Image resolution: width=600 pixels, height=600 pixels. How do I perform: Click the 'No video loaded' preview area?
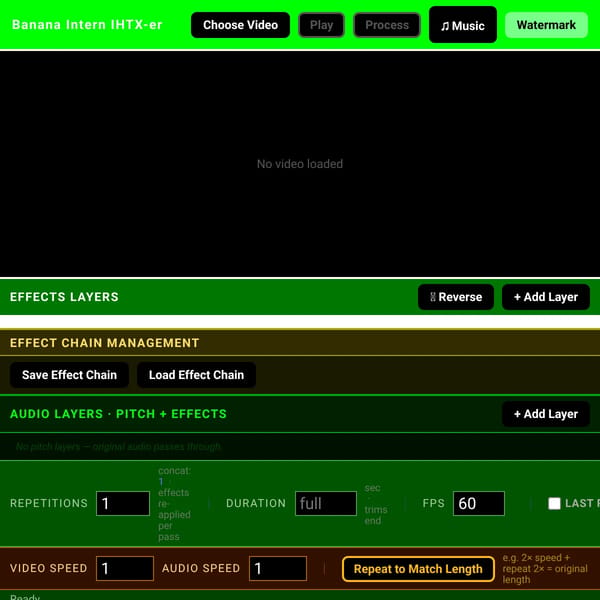point(300,164)
